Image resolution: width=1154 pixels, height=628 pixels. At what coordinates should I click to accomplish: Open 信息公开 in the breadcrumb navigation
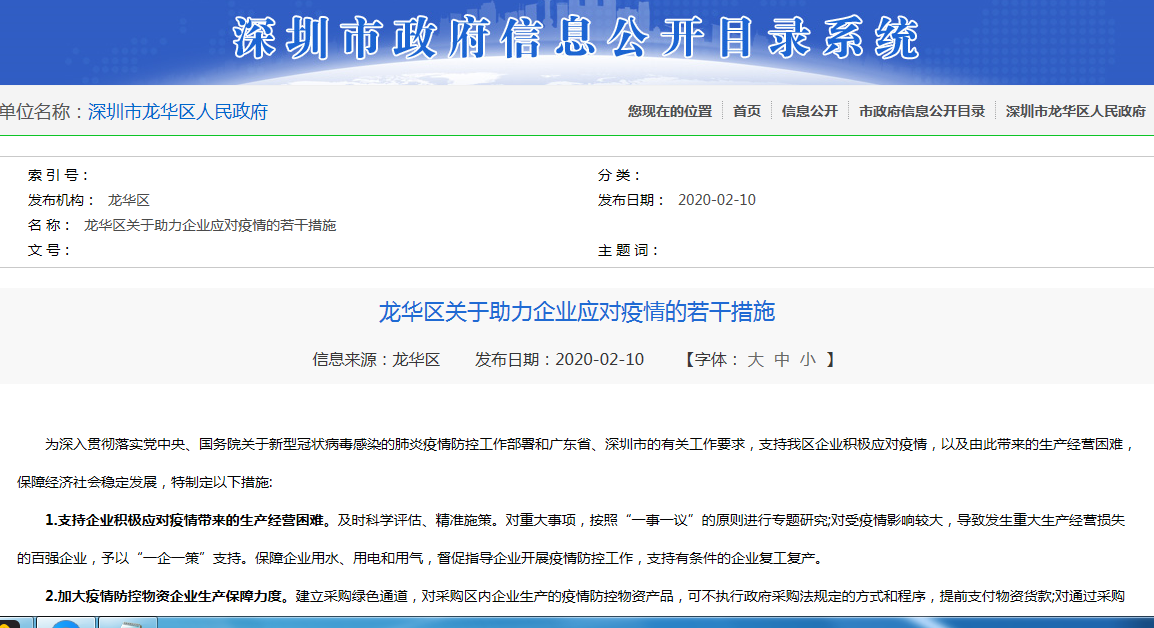tap(809, 111)
